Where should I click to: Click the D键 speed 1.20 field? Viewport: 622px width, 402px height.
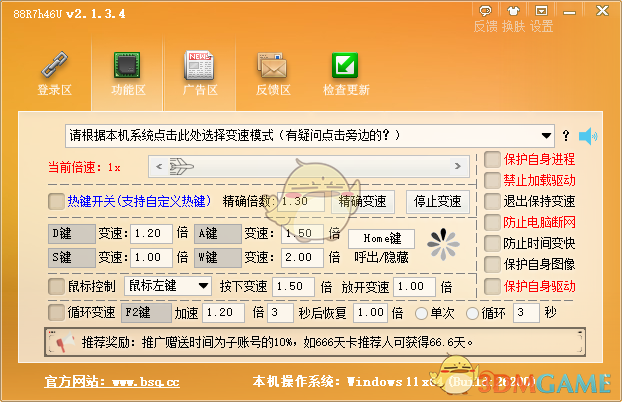click(152, 234)
